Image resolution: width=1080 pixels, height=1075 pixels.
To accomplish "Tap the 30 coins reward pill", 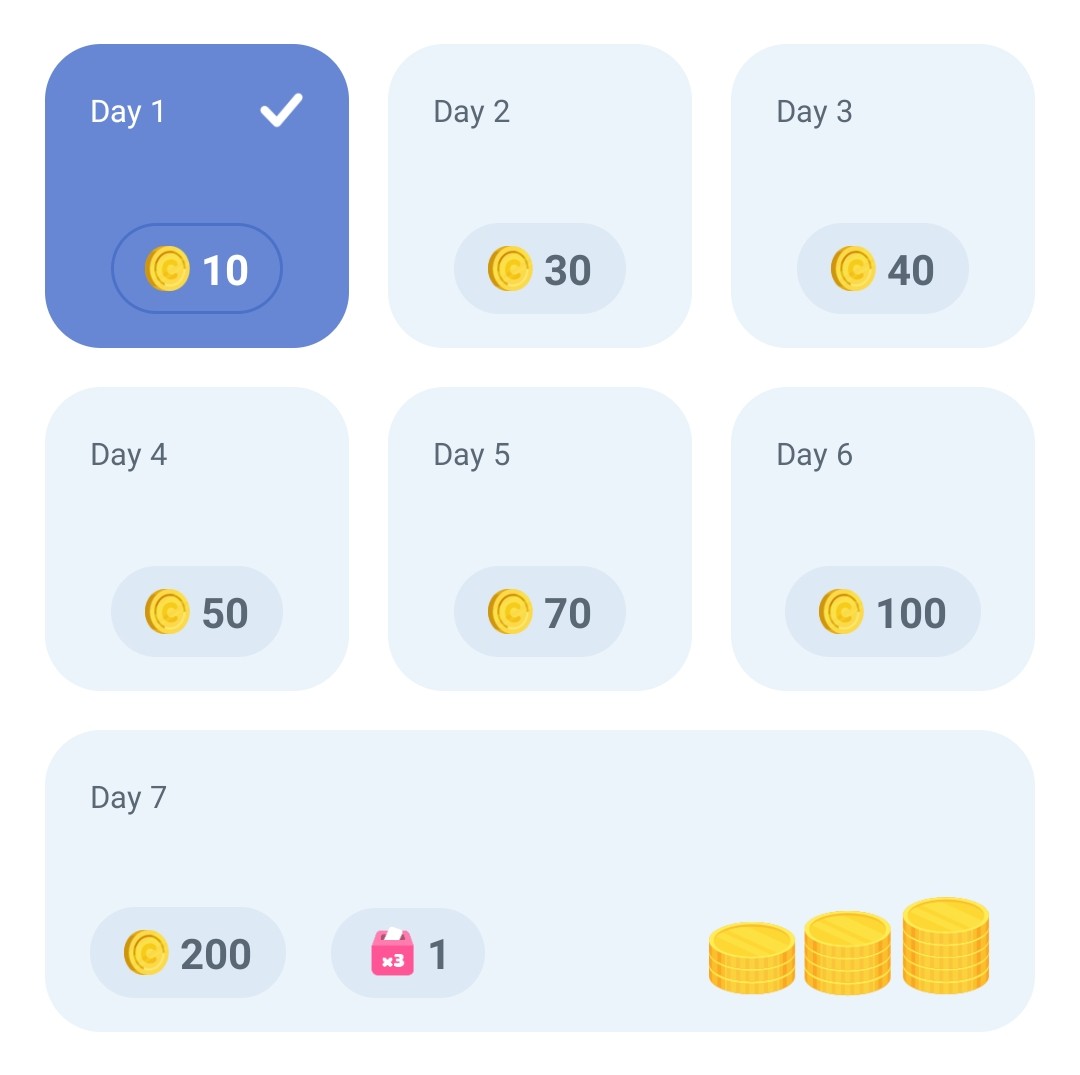I will click(540, 269).
